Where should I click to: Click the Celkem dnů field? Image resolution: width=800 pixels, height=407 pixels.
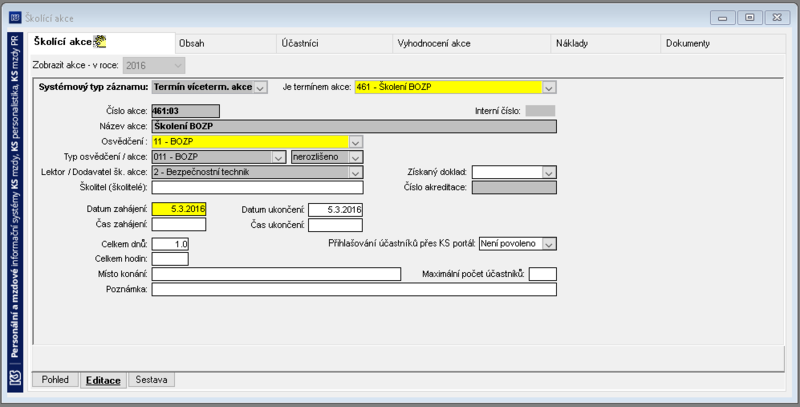(170, 244)
